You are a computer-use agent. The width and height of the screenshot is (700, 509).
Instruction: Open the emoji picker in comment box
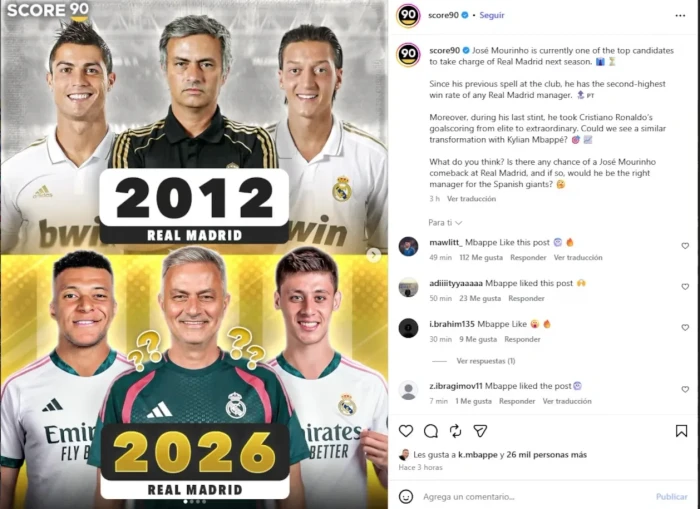coord(405,496)
